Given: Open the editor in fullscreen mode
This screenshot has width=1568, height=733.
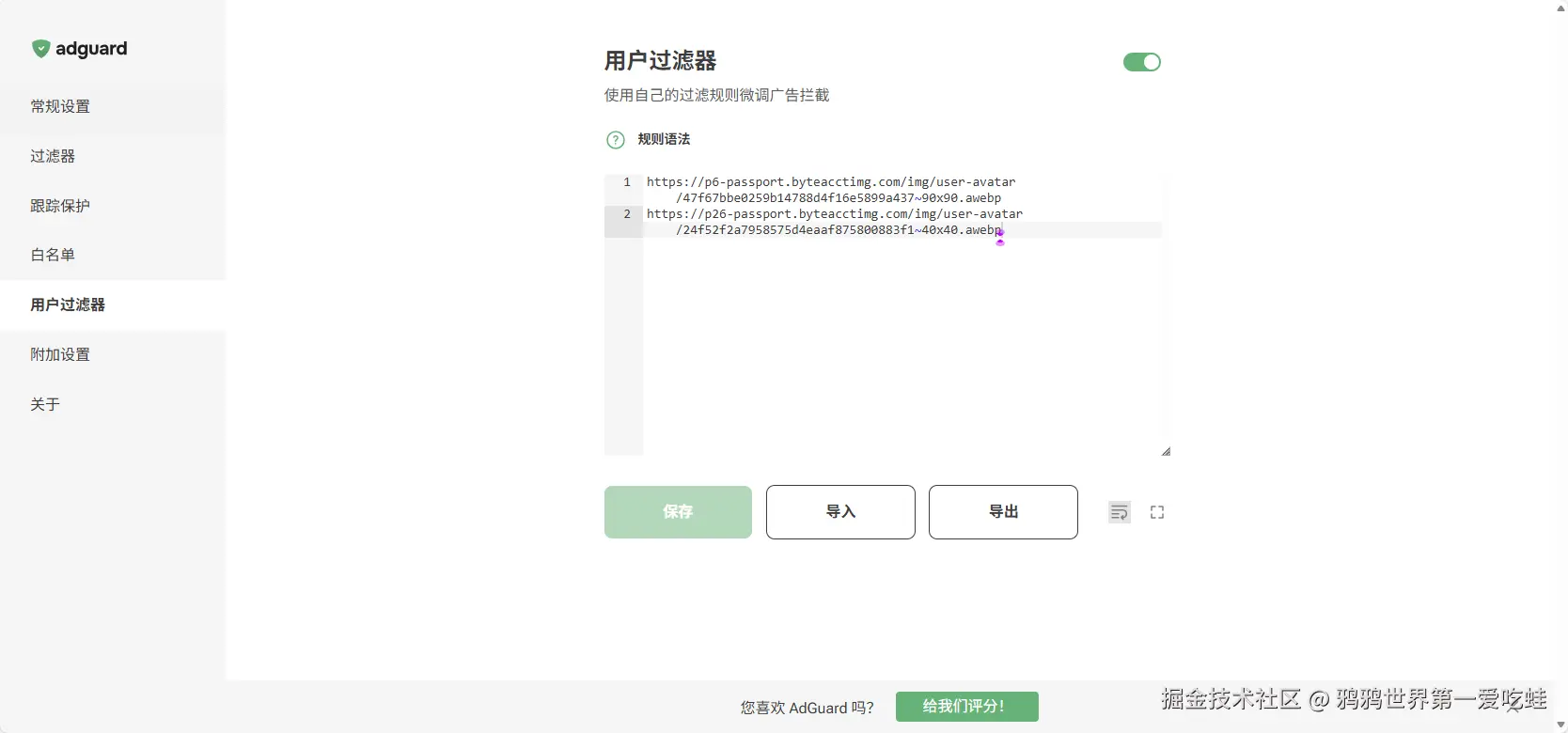Looking at the screenshot, I should (x=1157, y=512).
